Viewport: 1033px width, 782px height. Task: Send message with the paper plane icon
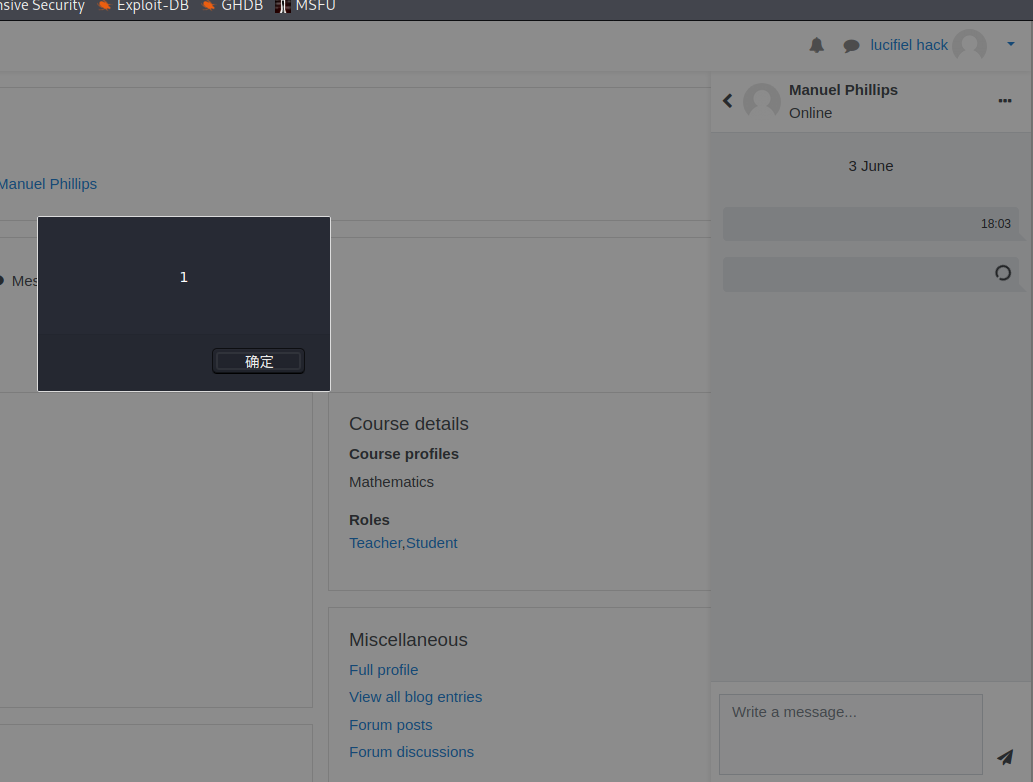1005,757
